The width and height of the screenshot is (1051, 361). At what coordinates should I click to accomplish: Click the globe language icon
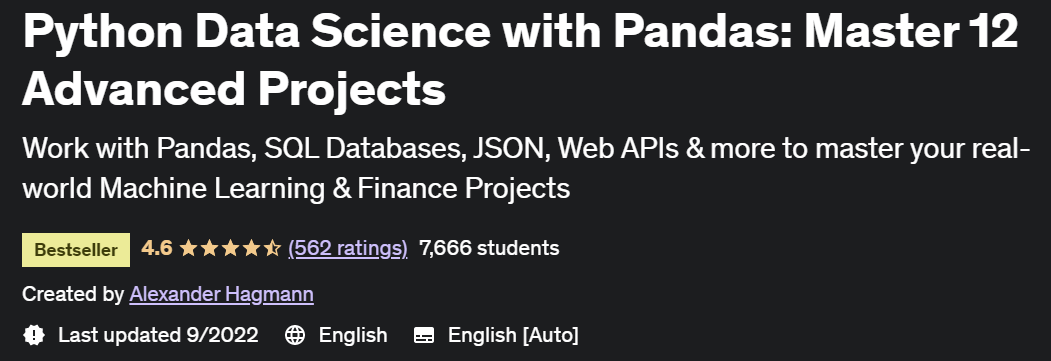(x=295, y=334)
